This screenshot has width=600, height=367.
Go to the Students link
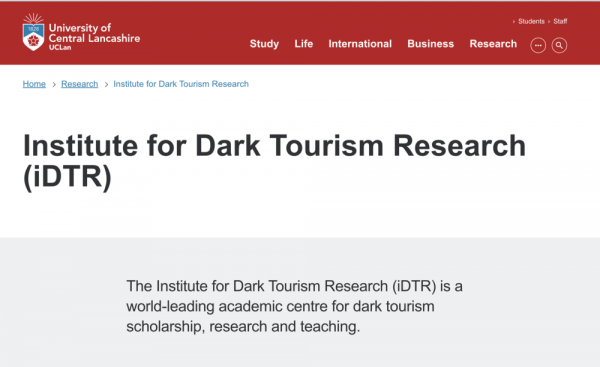tap(531, 21)
